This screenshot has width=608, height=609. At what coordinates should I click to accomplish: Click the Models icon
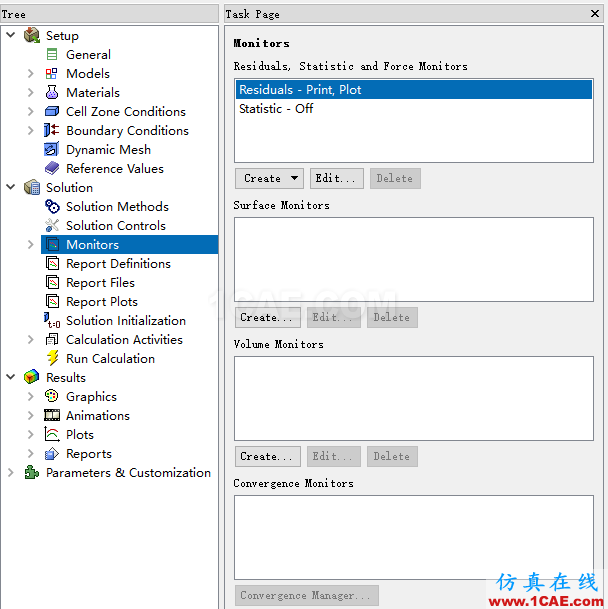[51, 73]
